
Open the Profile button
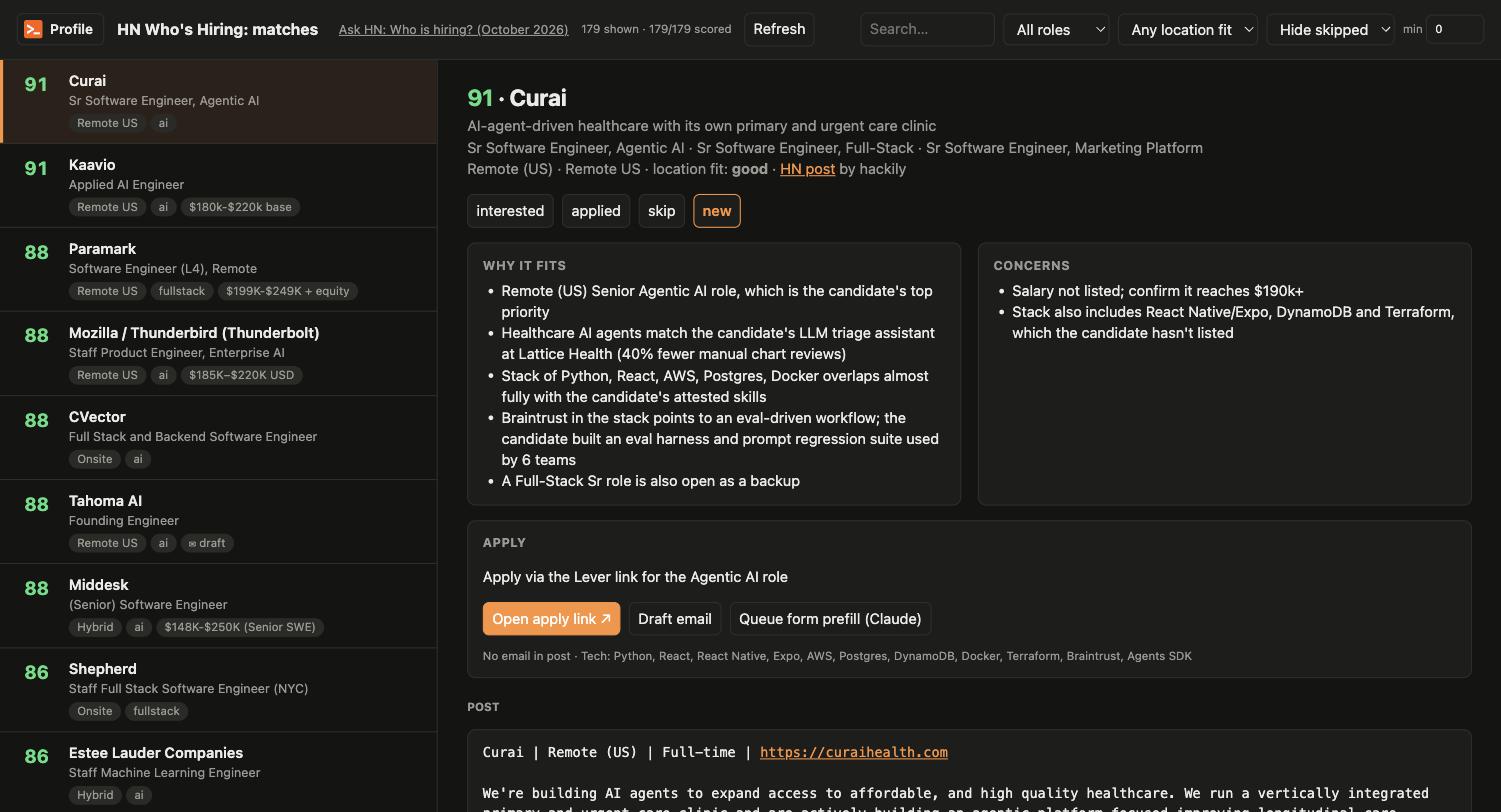pyautogui.click(x=61, y=29)
